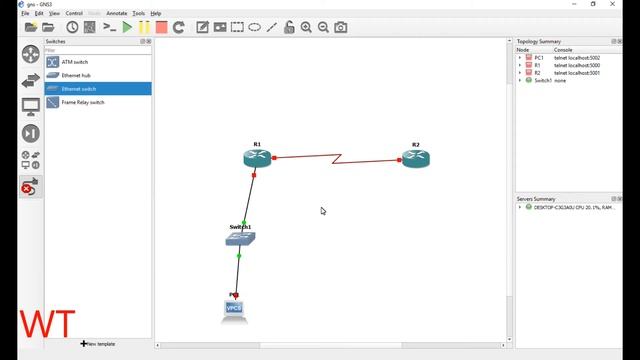This screenshot has width=640, height=360.
Task: Close the Switches panel
Action: [x=149, y=41]
